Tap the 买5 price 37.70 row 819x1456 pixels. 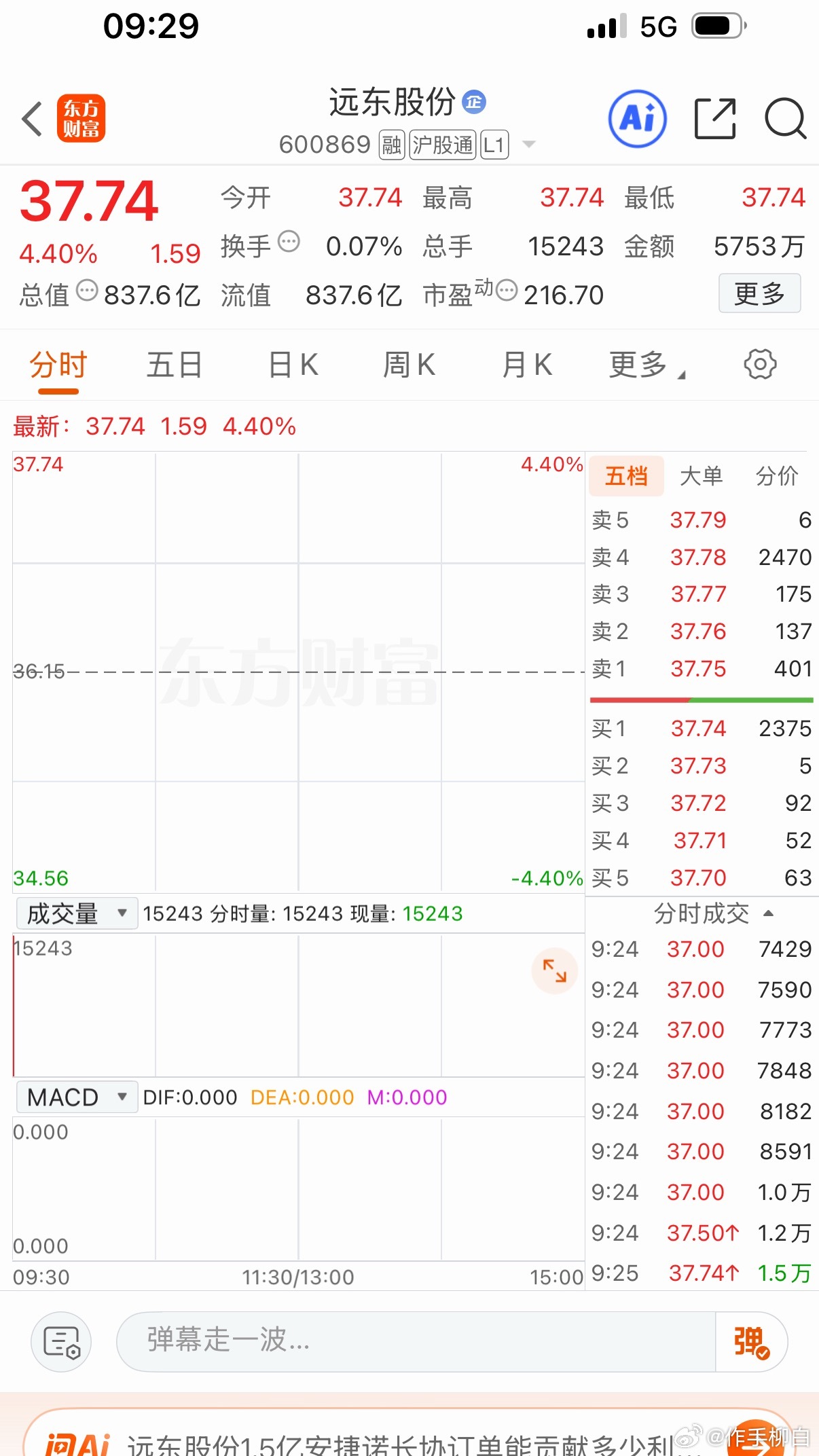[x=702, y=878]
